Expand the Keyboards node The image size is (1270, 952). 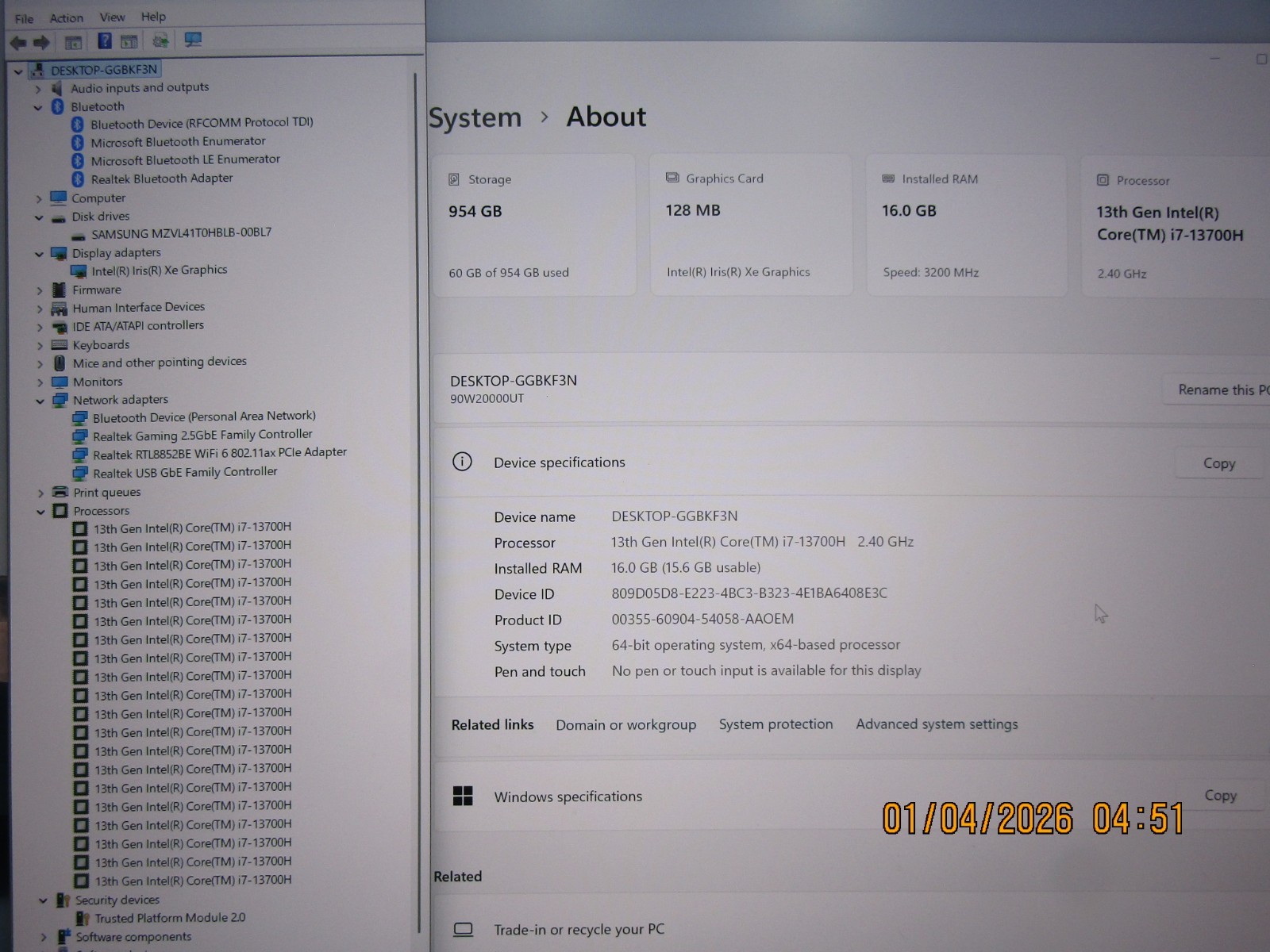coord(40,346)
